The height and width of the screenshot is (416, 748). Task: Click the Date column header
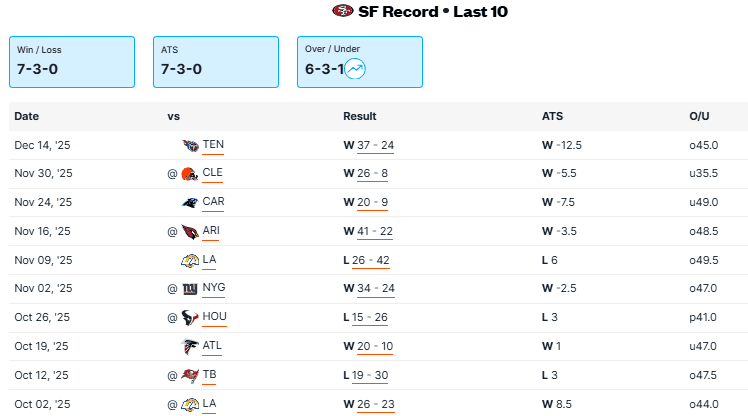coord(27,117)
